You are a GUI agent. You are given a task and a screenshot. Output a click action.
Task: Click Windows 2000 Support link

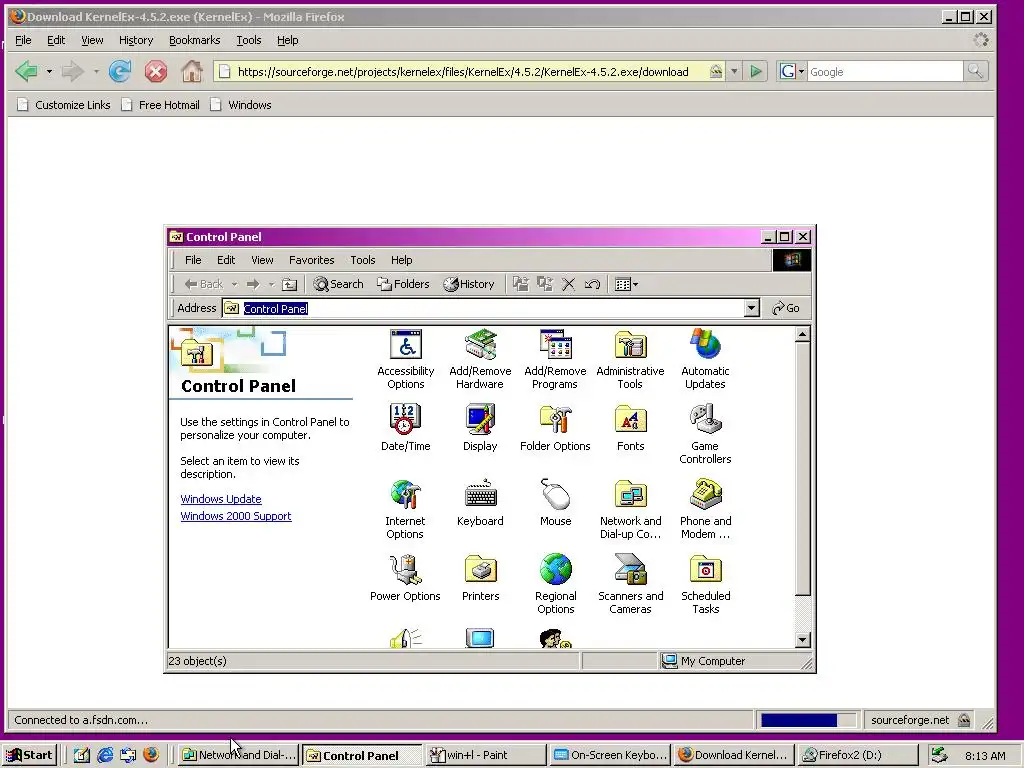[x=236, y=516]
